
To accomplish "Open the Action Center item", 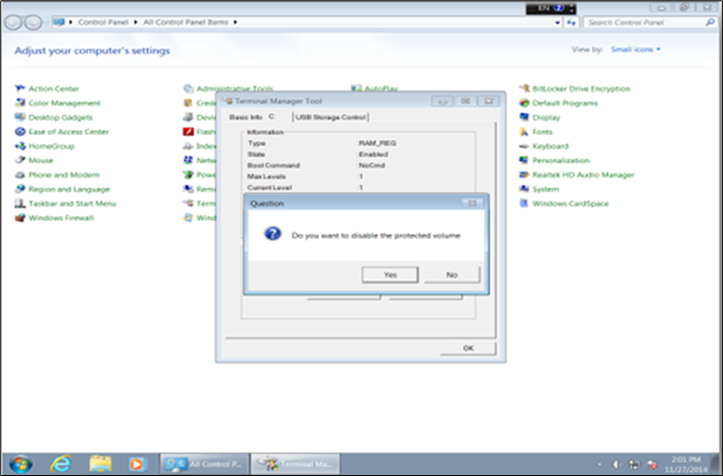I will coord(53,89).
